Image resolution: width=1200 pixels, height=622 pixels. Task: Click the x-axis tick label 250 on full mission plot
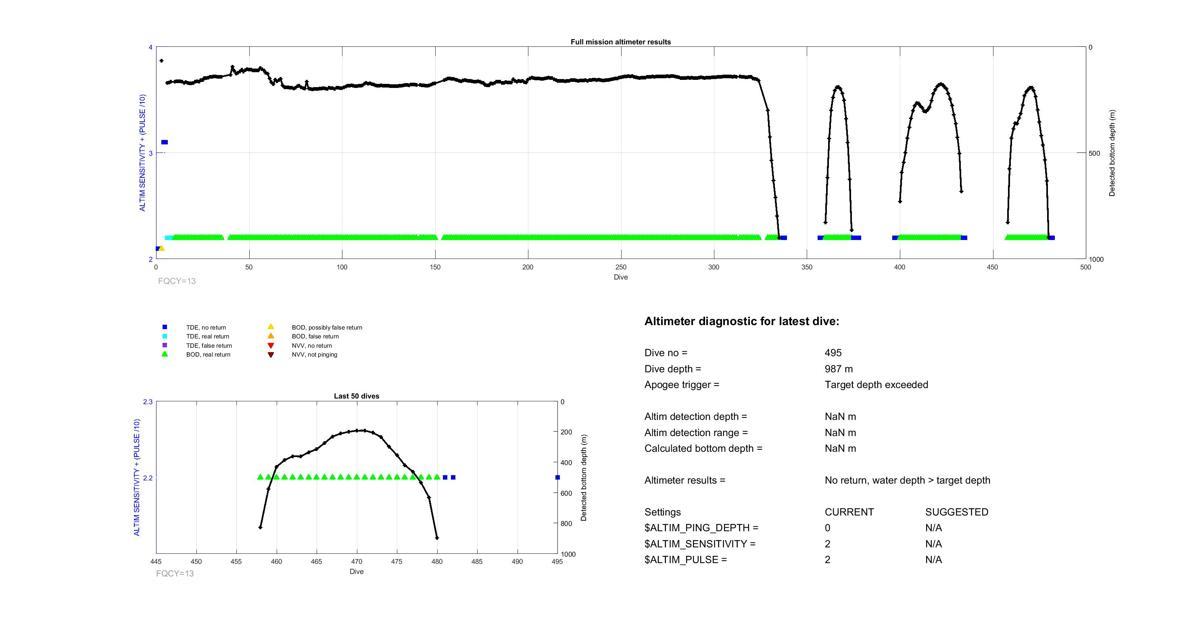click(x=621, y=267)
